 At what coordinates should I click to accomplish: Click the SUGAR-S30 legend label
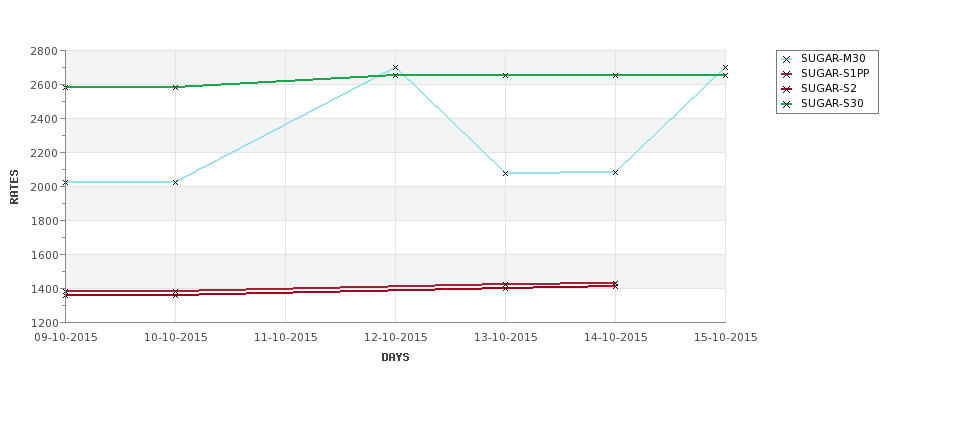point(832,104)
